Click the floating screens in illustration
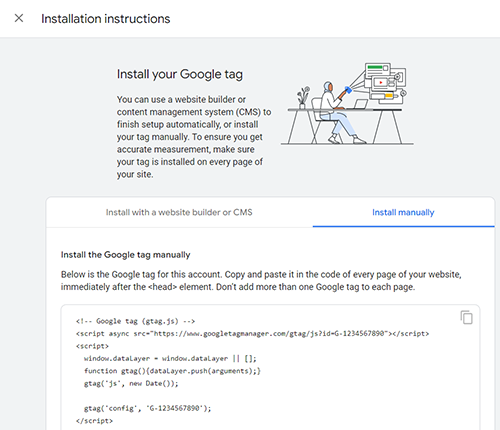The height and width of the screenshot is (430, 500). 385,83
